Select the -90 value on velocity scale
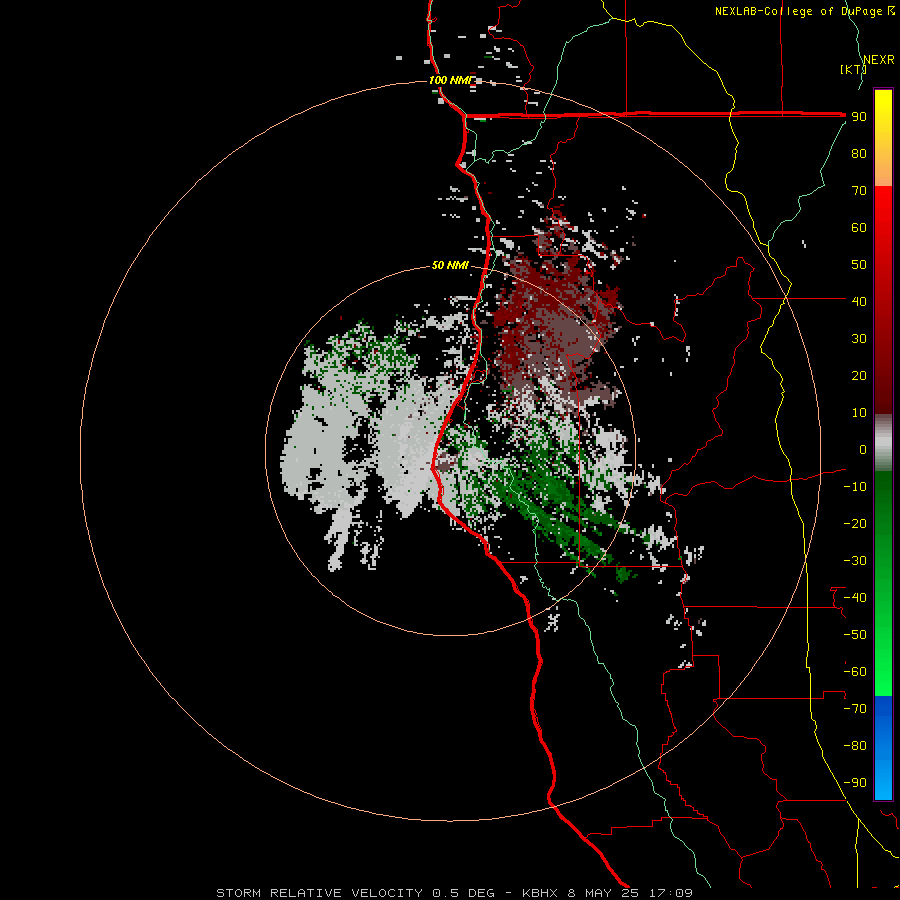Viewport: 900px width, 900px height. (x=855, y=783)
